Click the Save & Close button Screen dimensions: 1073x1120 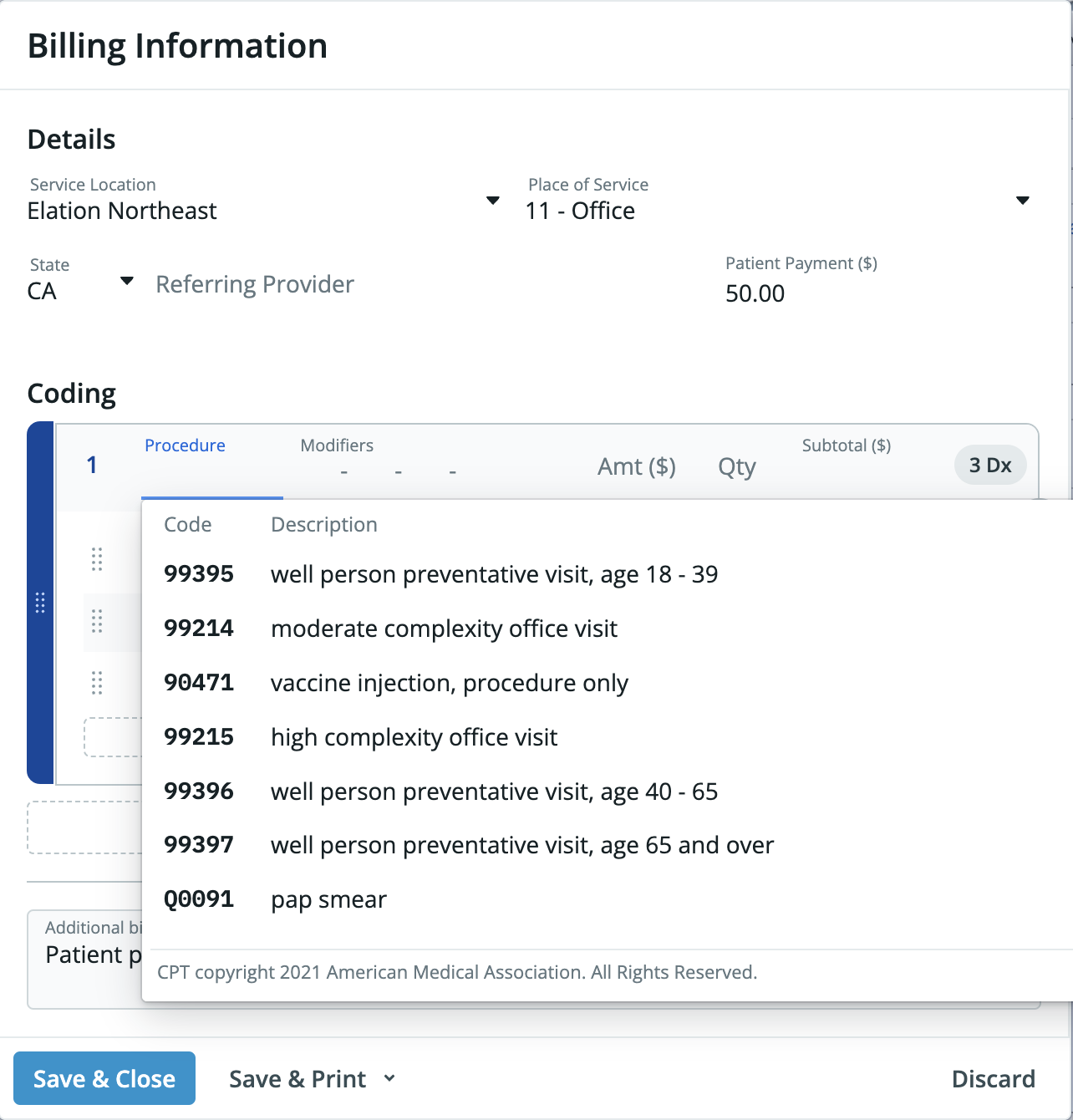pos(104,1079)
